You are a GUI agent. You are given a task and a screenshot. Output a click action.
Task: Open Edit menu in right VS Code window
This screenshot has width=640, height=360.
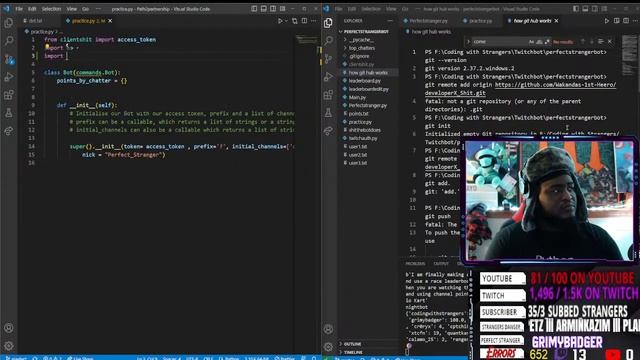click(x=352, y=9)
